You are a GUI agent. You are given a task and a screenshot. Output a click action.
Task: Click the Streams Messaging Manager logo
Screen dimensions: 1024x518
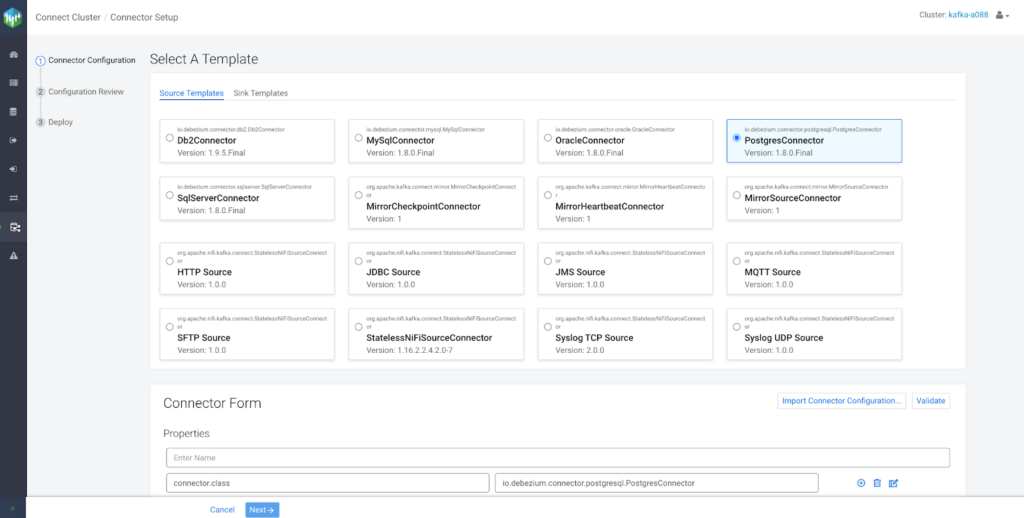pyautogui.click(x=13, y=17)
